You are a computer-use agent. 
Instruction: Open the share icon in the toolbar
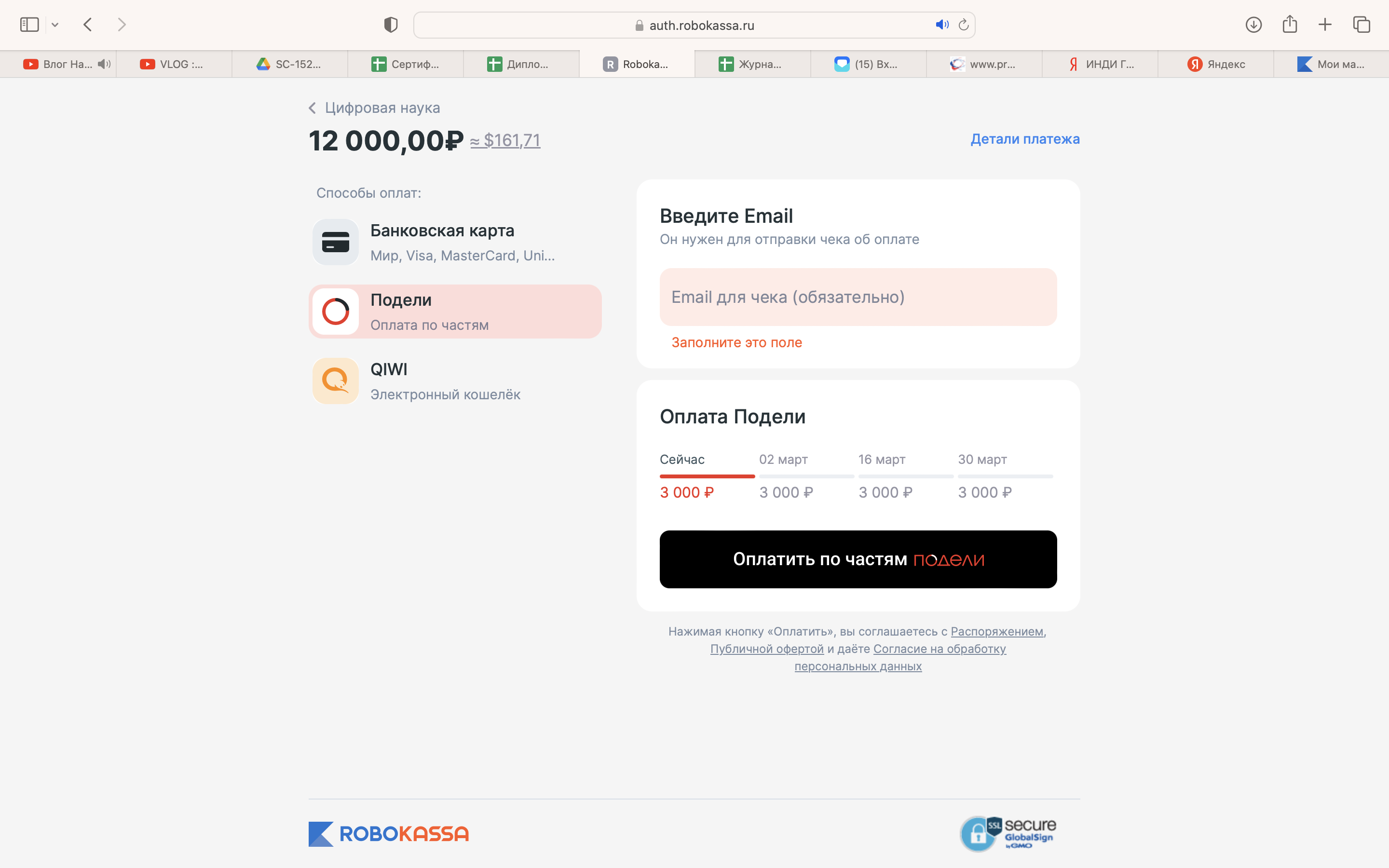pos(1290,24)
